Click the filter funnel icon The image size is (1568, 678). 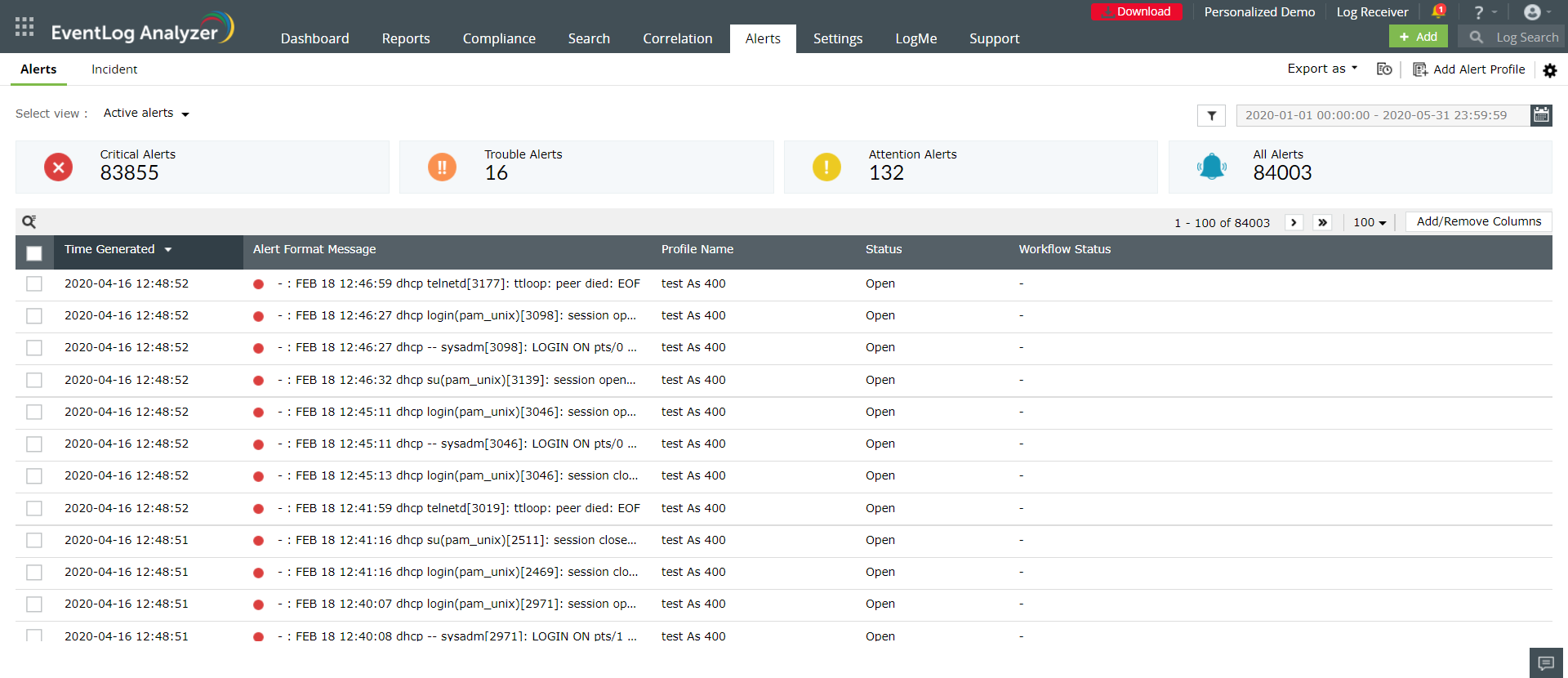pos(1211,116)
